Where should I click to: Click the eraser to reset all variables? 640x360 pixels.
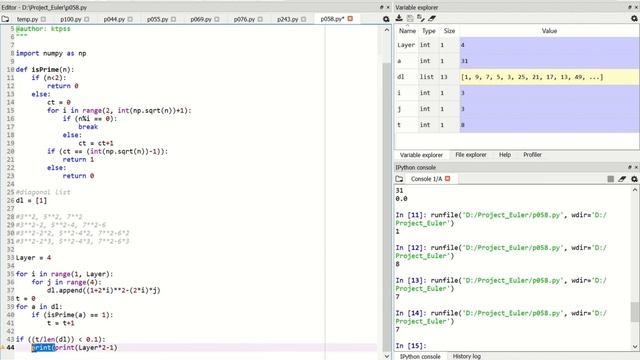tap(432, 18)
